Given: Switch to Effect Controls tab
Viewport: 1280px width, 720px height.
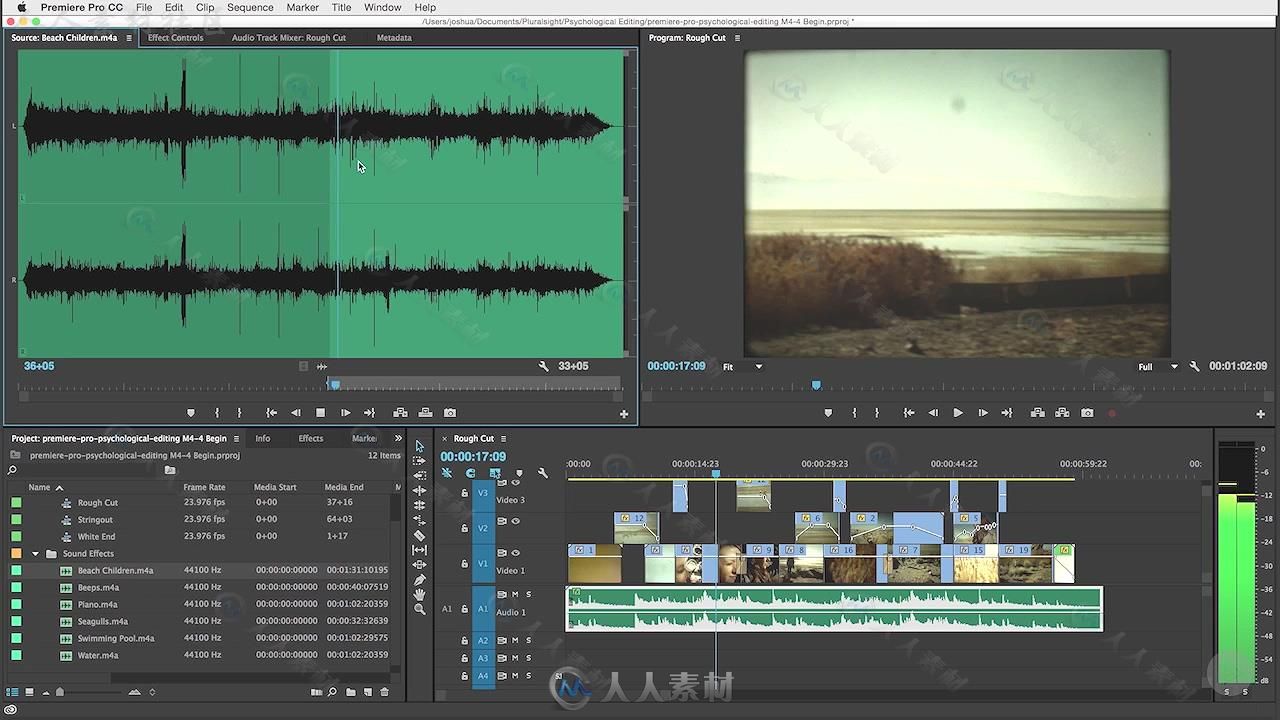Looking at the screenshot, I should click(x=175, y=38).
